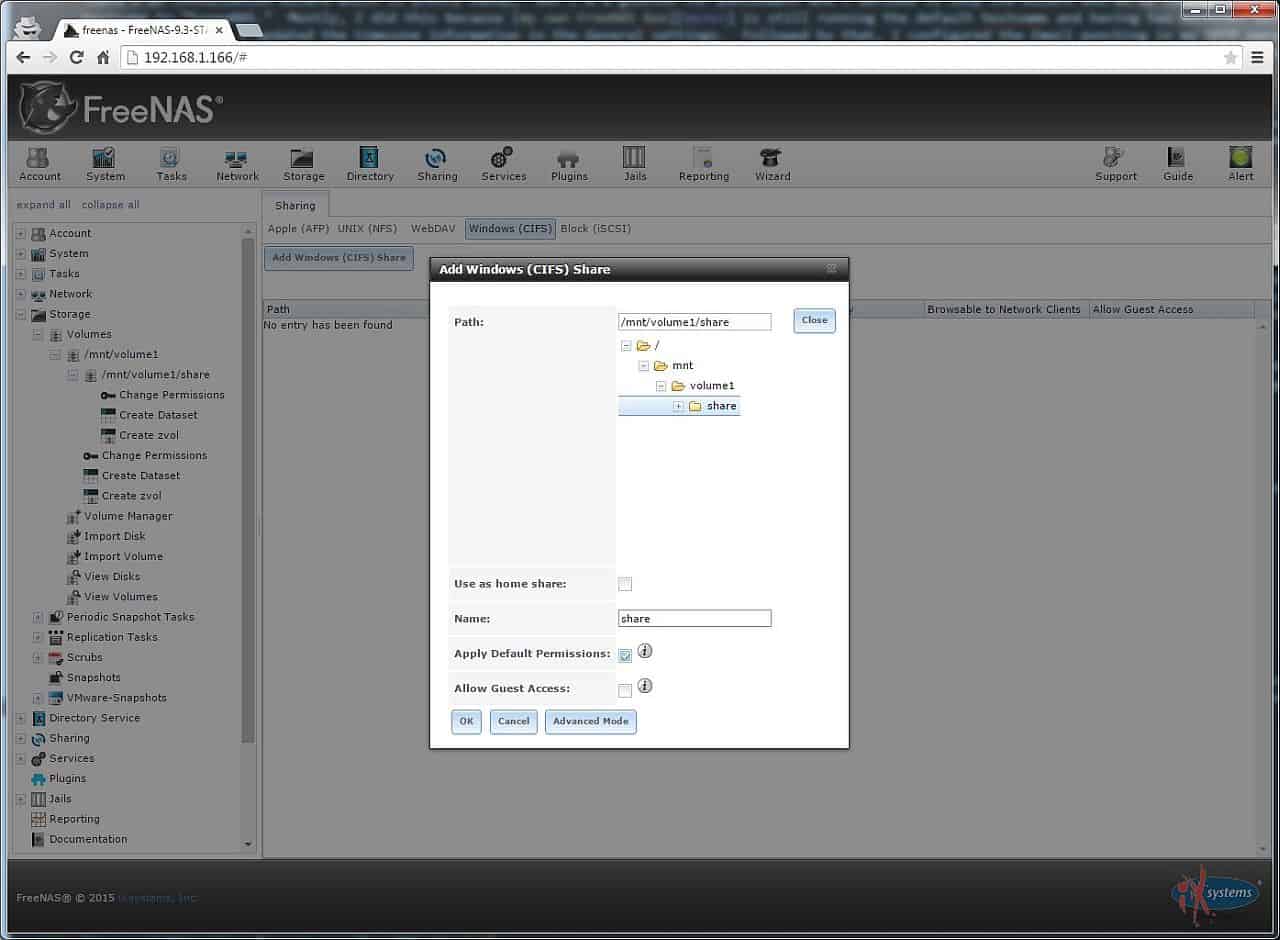Expand Periodic Snapshot Tasks in sidebar
The width and height of the screenshot is (1280, 940).
[38, 617]
